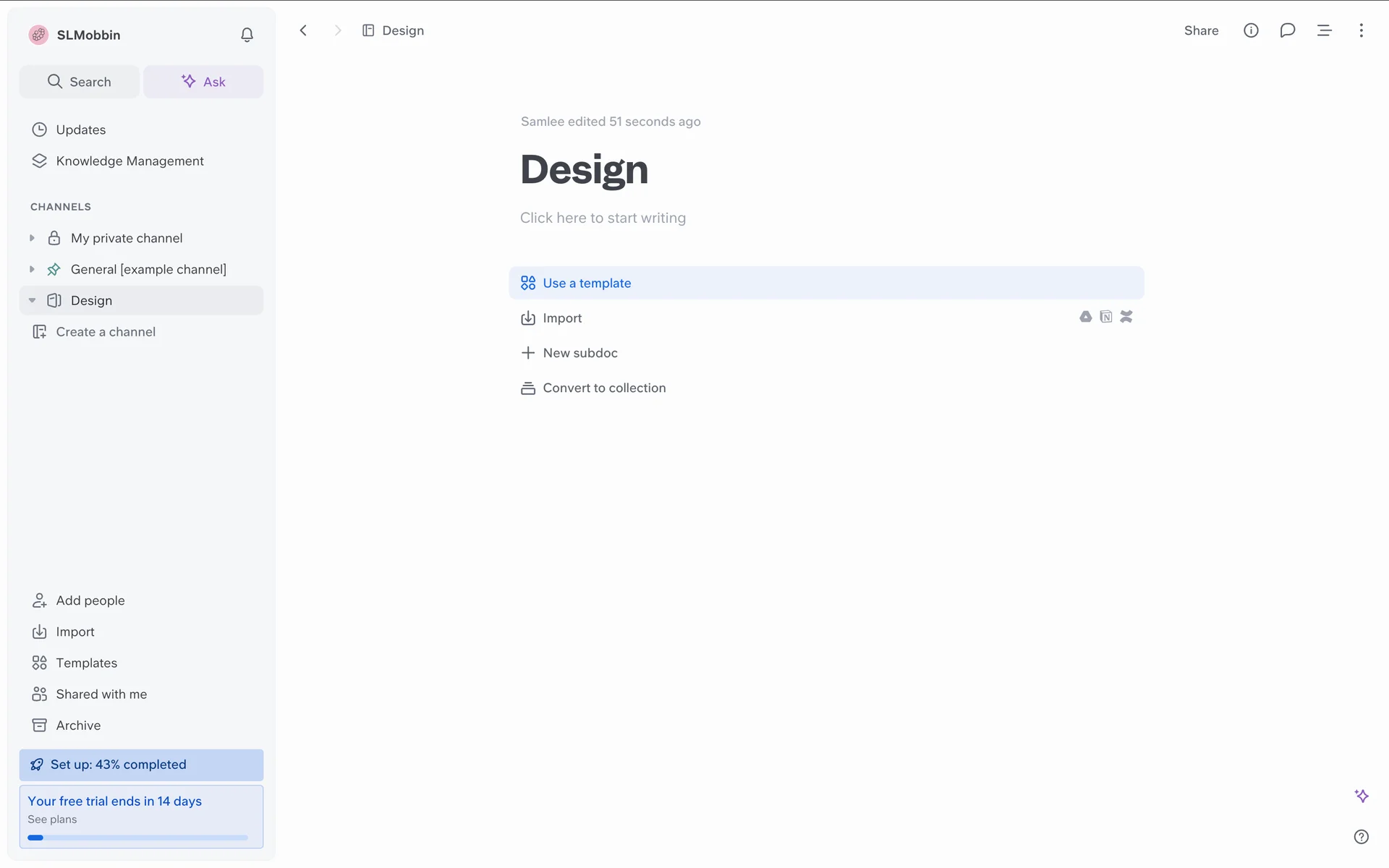1389x868 pixels.
Task: Import from Confluence icon
Action: pos(1126,317)
